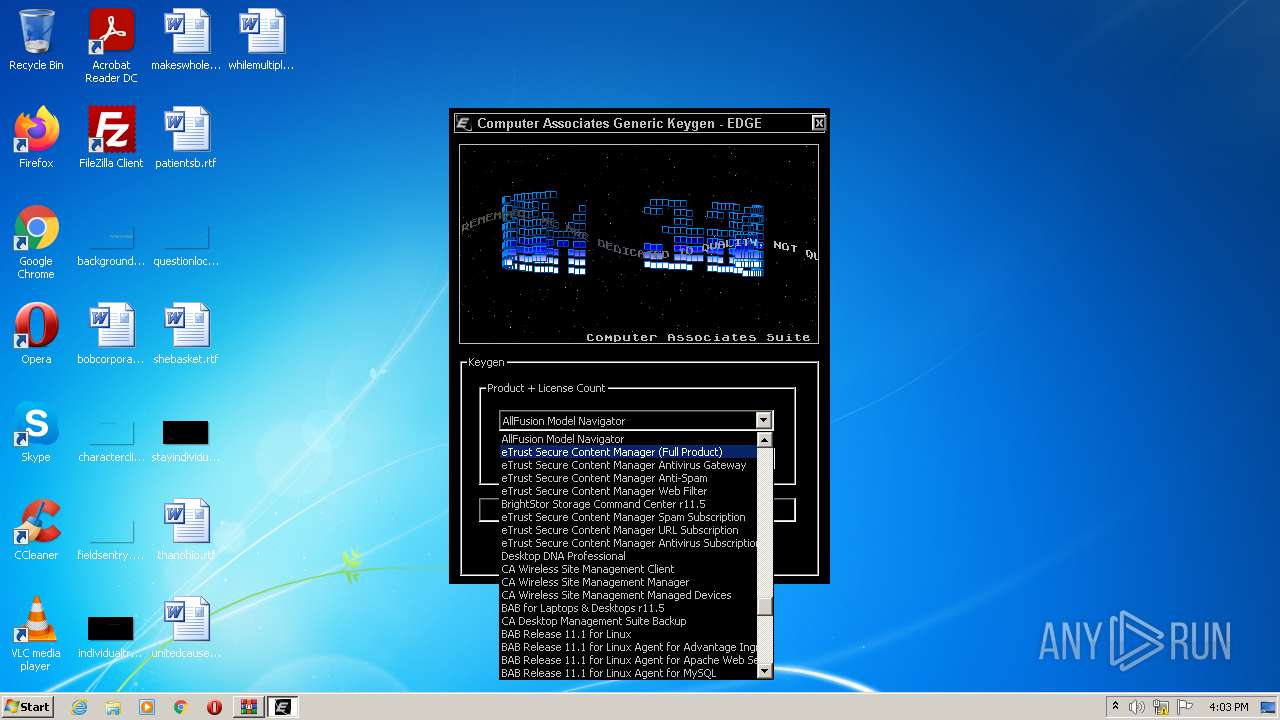Pick CA Wireless Site Management Manager
Image resolution: width=1280 pixels, height=720 pixels.
(628, 582)
